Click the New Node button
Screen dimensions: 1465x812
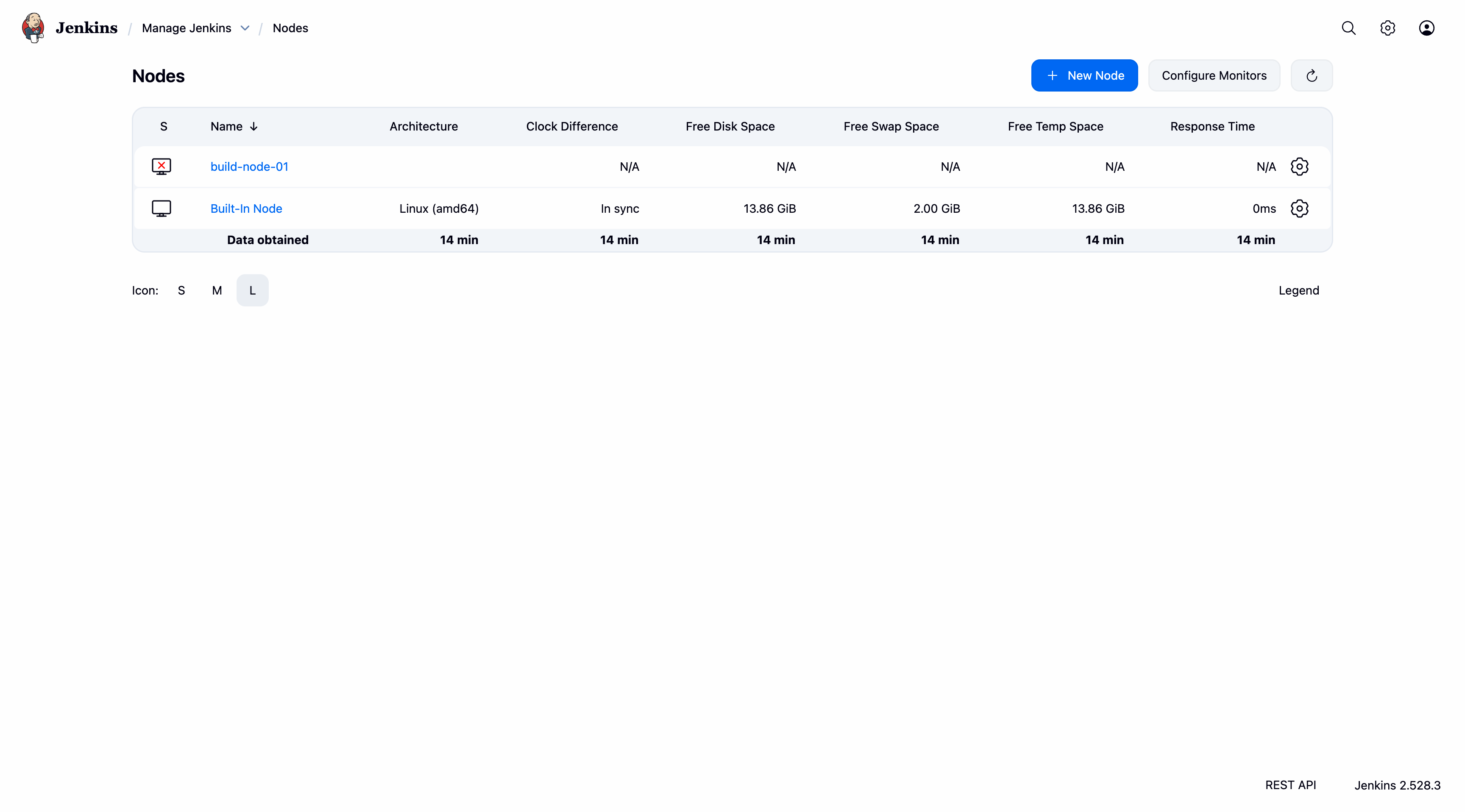point(1084,75)
